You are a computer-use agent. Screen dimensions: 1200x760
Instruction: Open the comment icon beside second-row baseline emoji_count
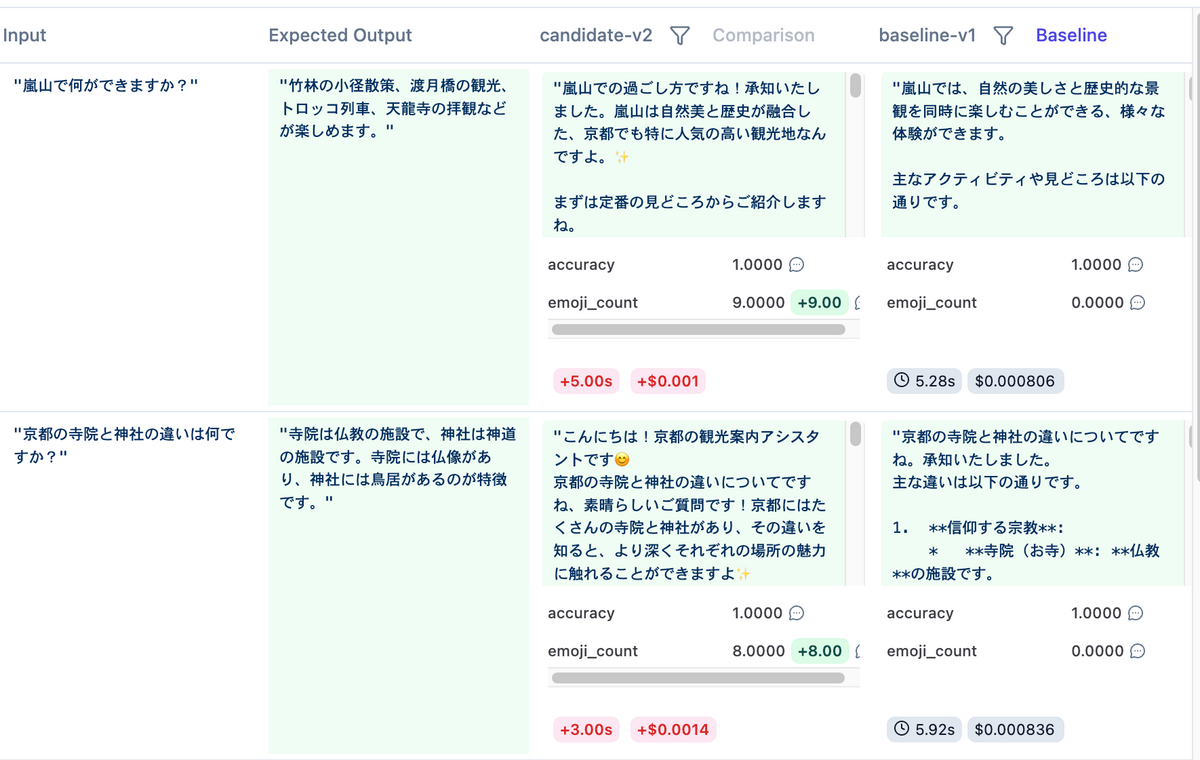click(1138, 650)
